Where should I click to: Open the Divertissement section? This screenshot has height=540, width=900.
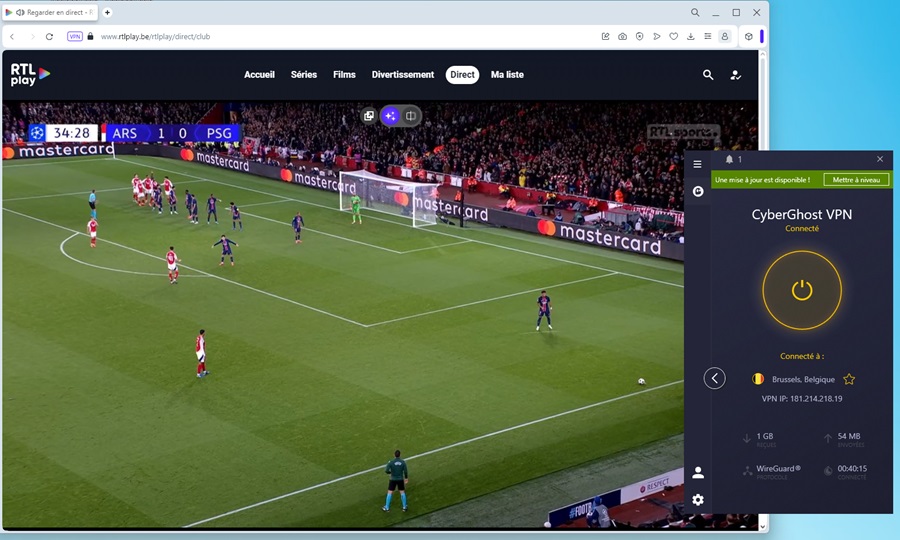[x=403, y=75]
